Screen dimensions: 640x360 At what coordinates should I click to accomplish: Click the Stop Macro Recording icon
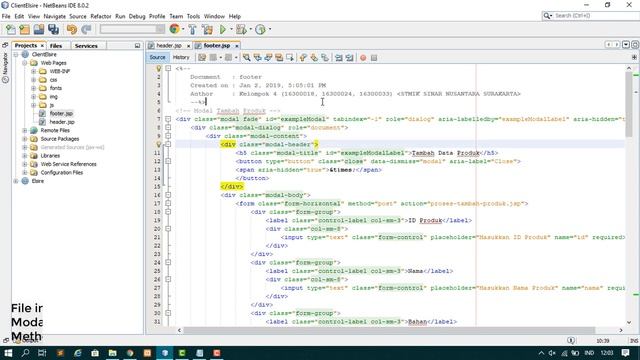click(x=374, y=58)
